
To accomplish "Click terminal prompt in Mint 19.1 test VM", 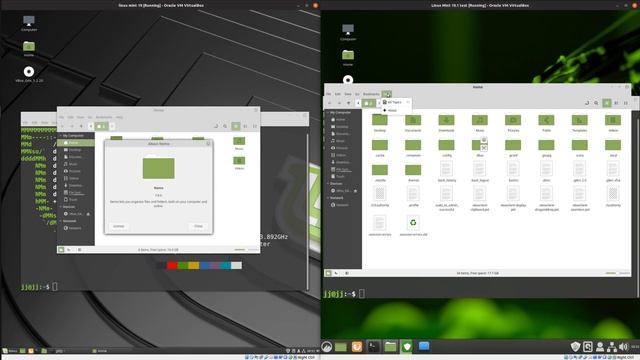I will click(344, 293).
